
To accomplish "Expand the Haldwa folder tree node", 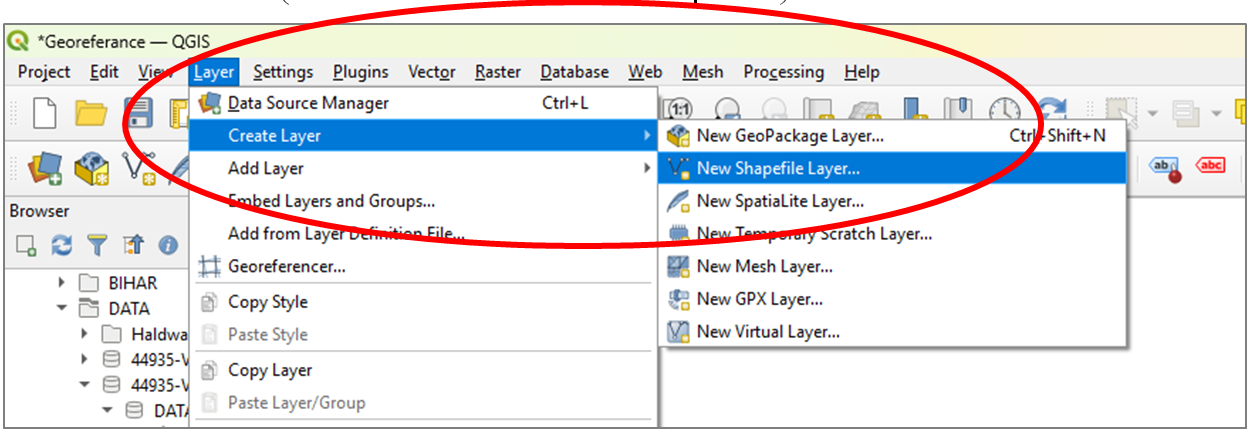I will [x=85, y=334].
